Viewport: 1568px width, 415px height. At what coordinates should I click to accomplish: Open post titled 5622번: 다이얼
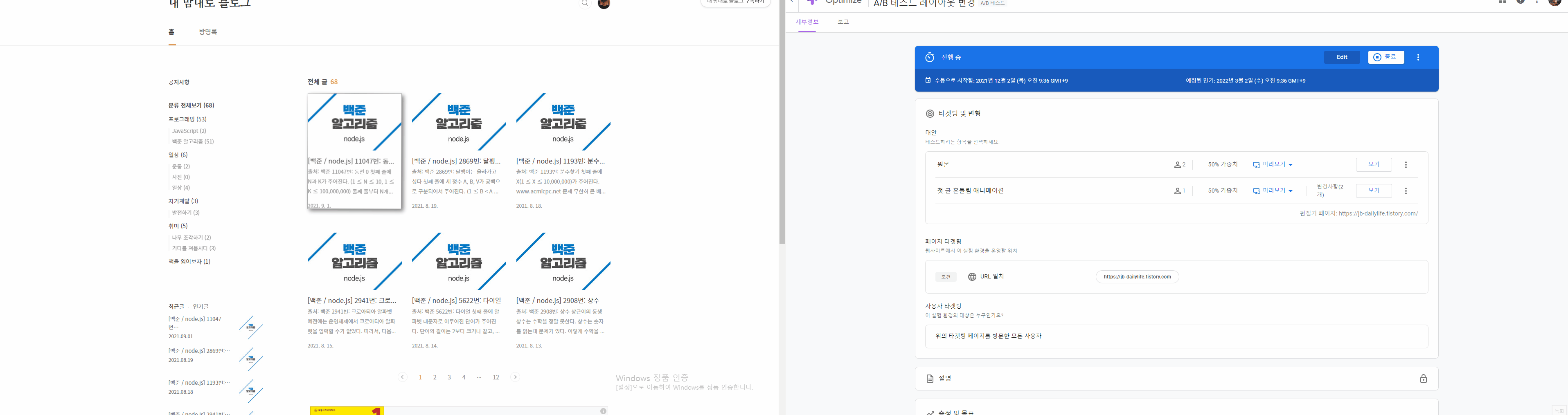[x=457, y=301]
